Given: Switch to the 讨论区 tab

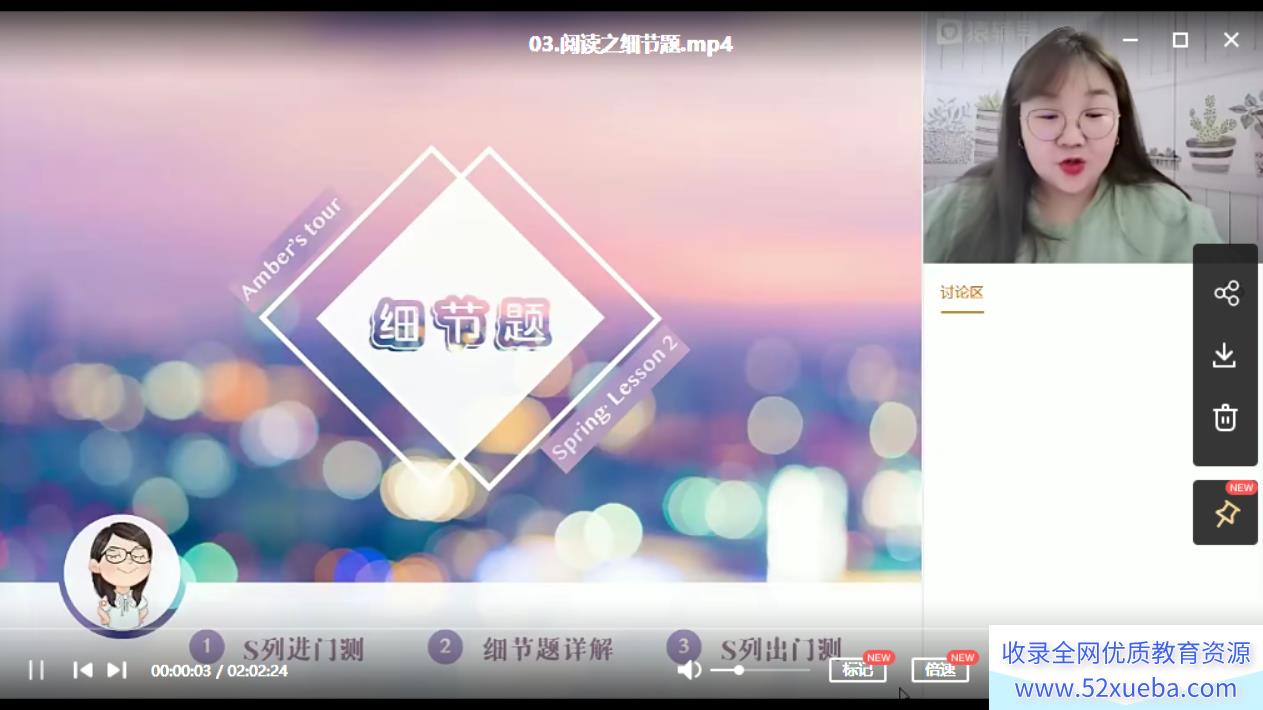Looking at the screenshot, I should [x=962, y=293].
